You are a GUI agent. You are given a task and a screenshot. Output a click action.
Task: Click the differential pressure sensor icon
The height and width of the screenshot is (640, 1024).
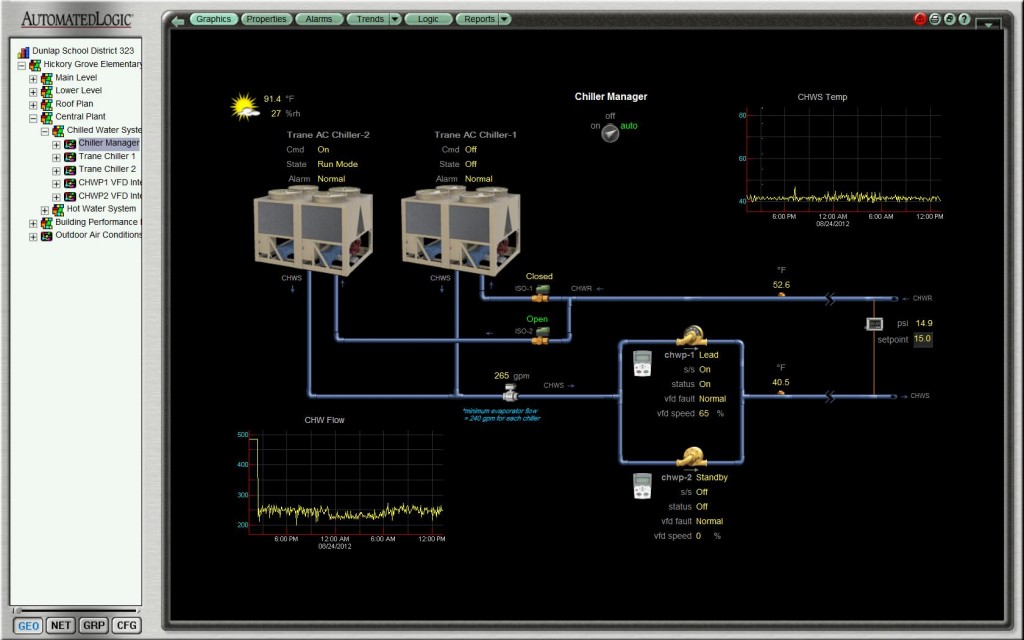click(x=874, y=324)
